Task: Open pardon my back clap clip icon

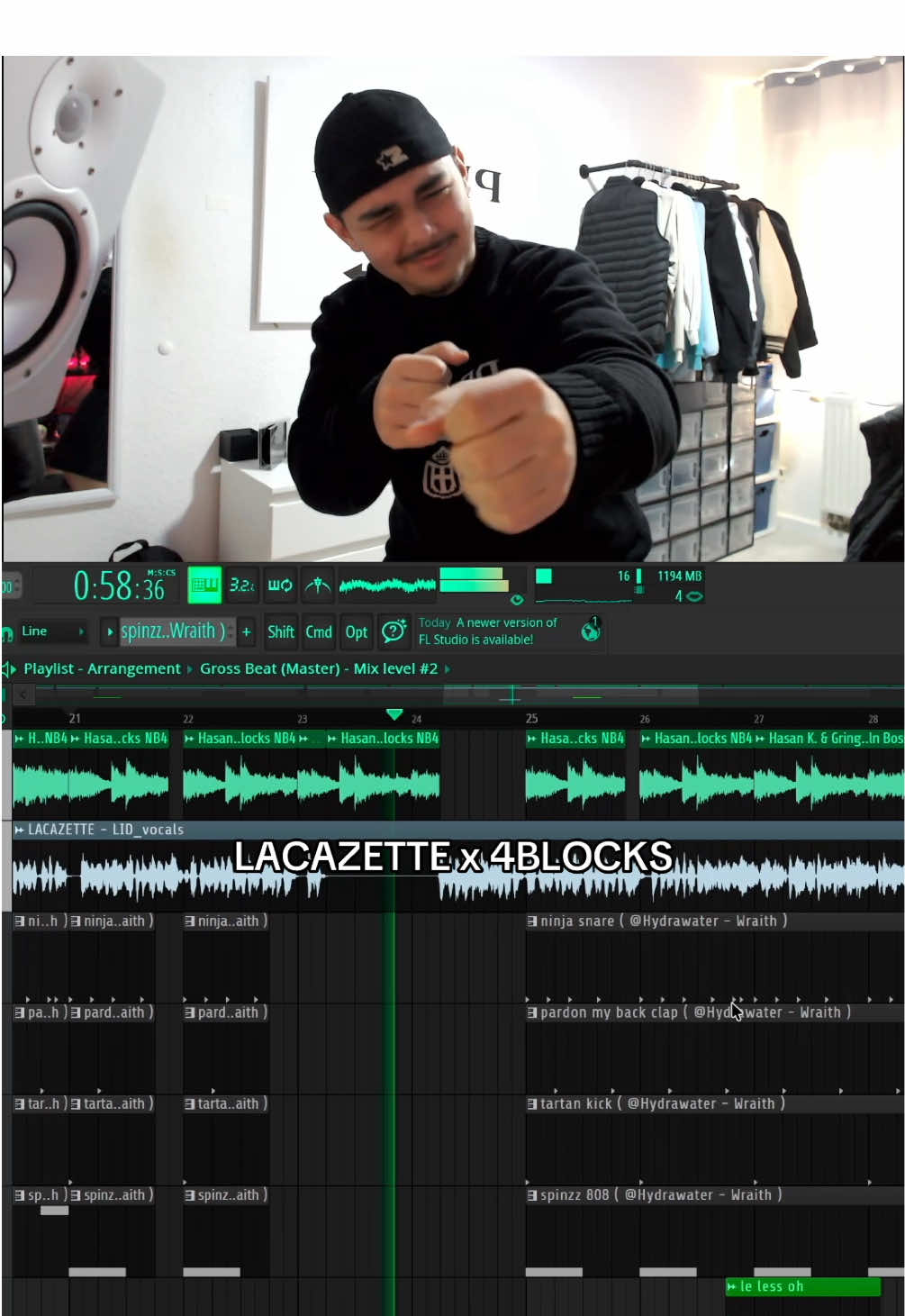Action: [532, 1012]
